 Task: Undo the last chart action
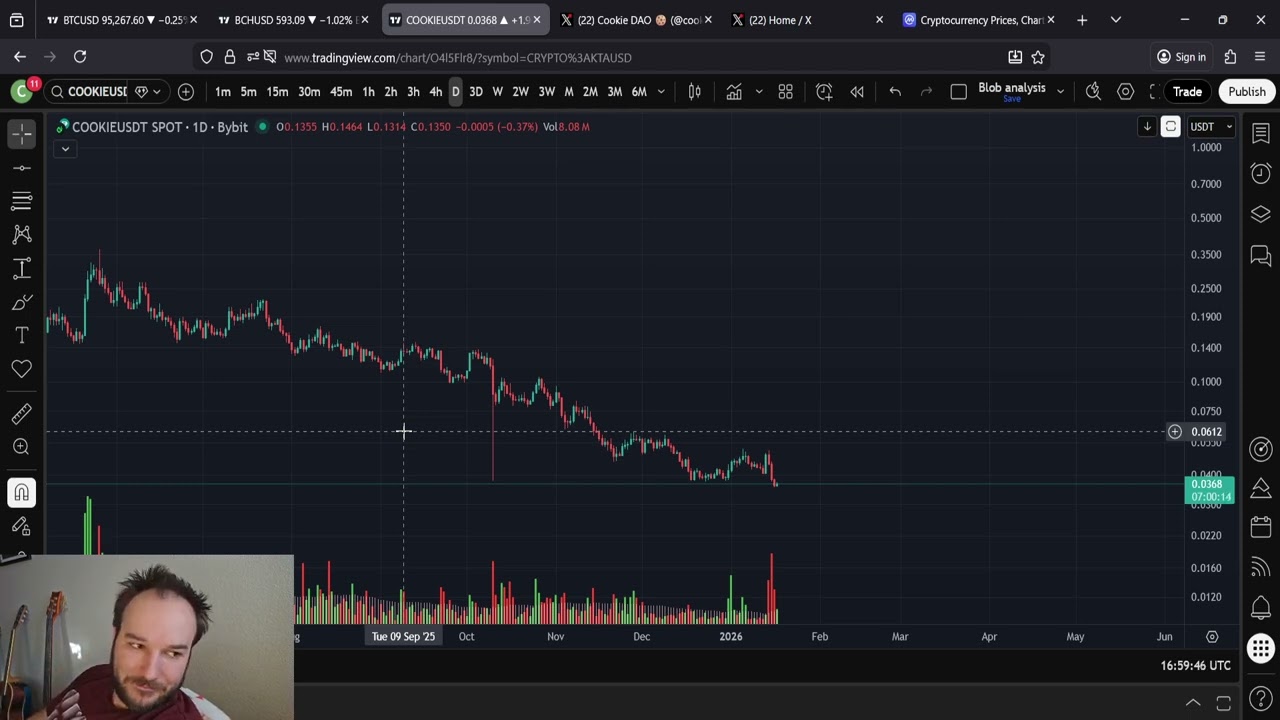coord(895,92)
